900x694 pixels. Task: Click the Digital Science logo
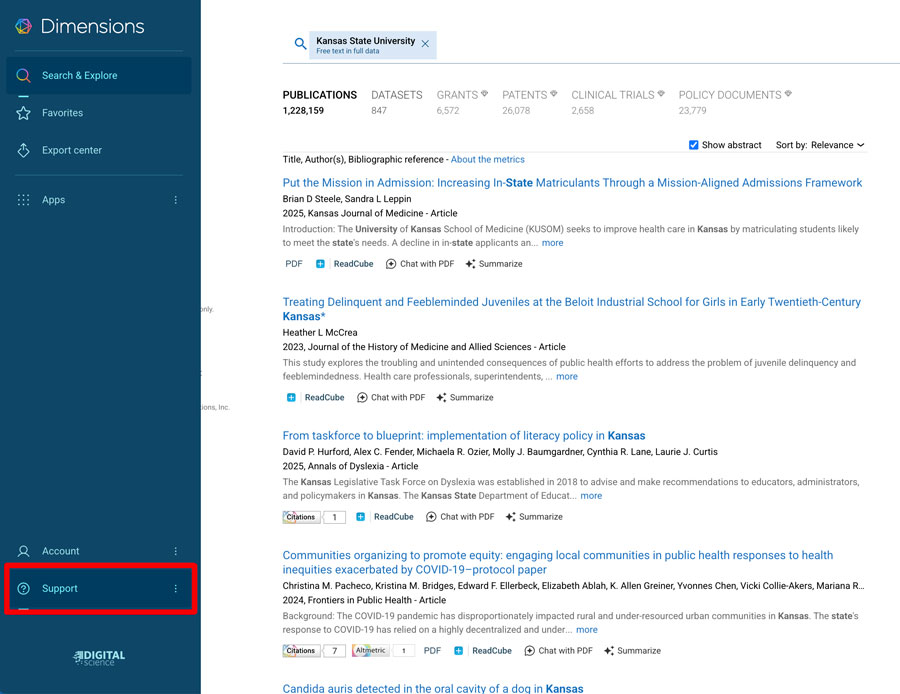[x=100, y=657]
